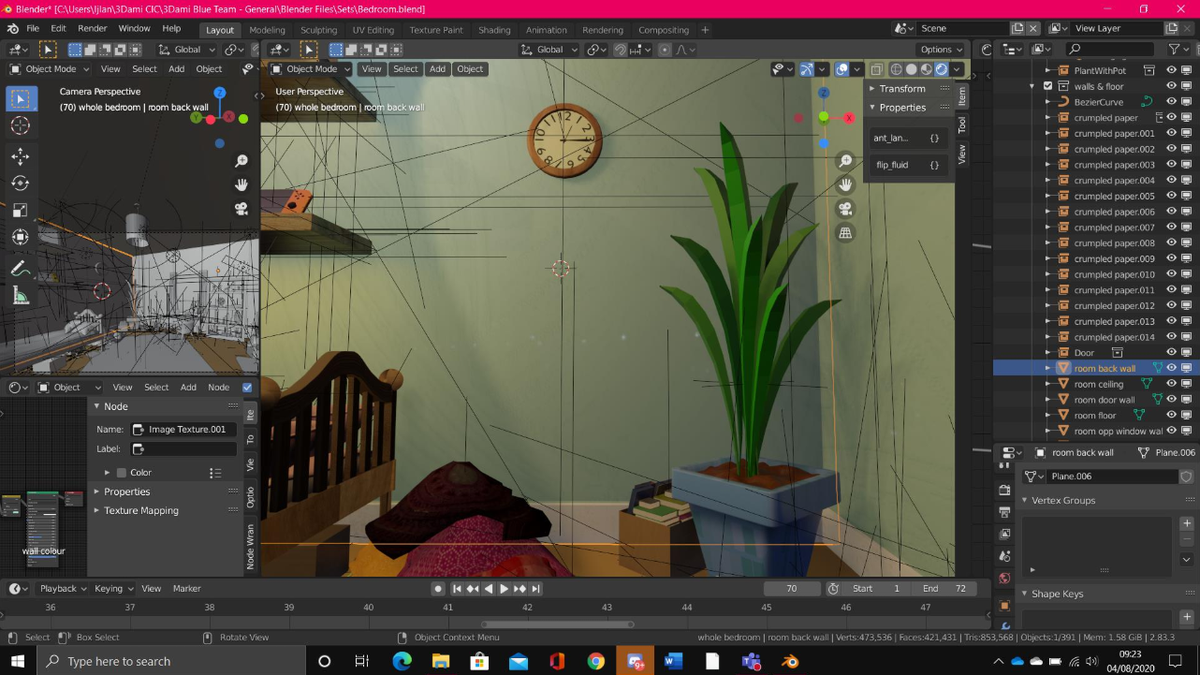The image size is (1200, 675).
Task: Open viewport shading options dropdown arrow
Action: 958,69
